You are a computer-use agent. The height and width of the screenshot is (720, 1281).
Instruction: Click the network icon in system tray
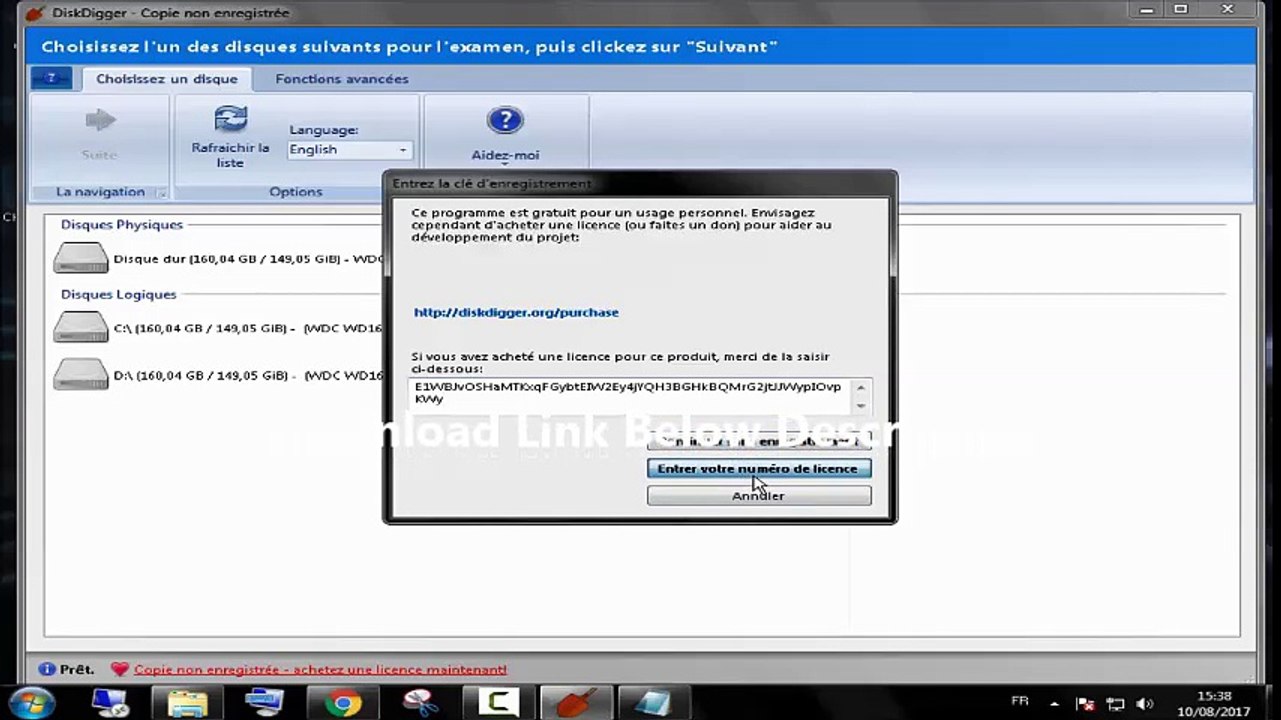point(1115,704)
